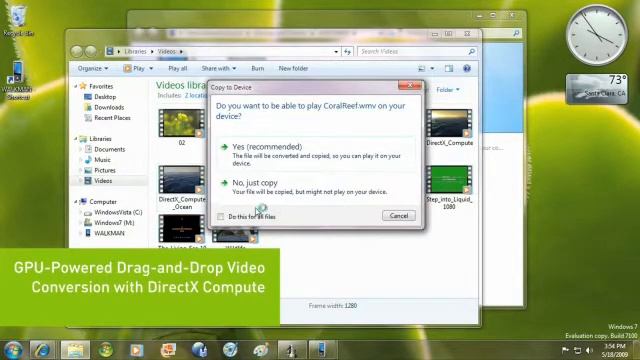
Task: Open the Windows Start menu
Action: [13, 350]
